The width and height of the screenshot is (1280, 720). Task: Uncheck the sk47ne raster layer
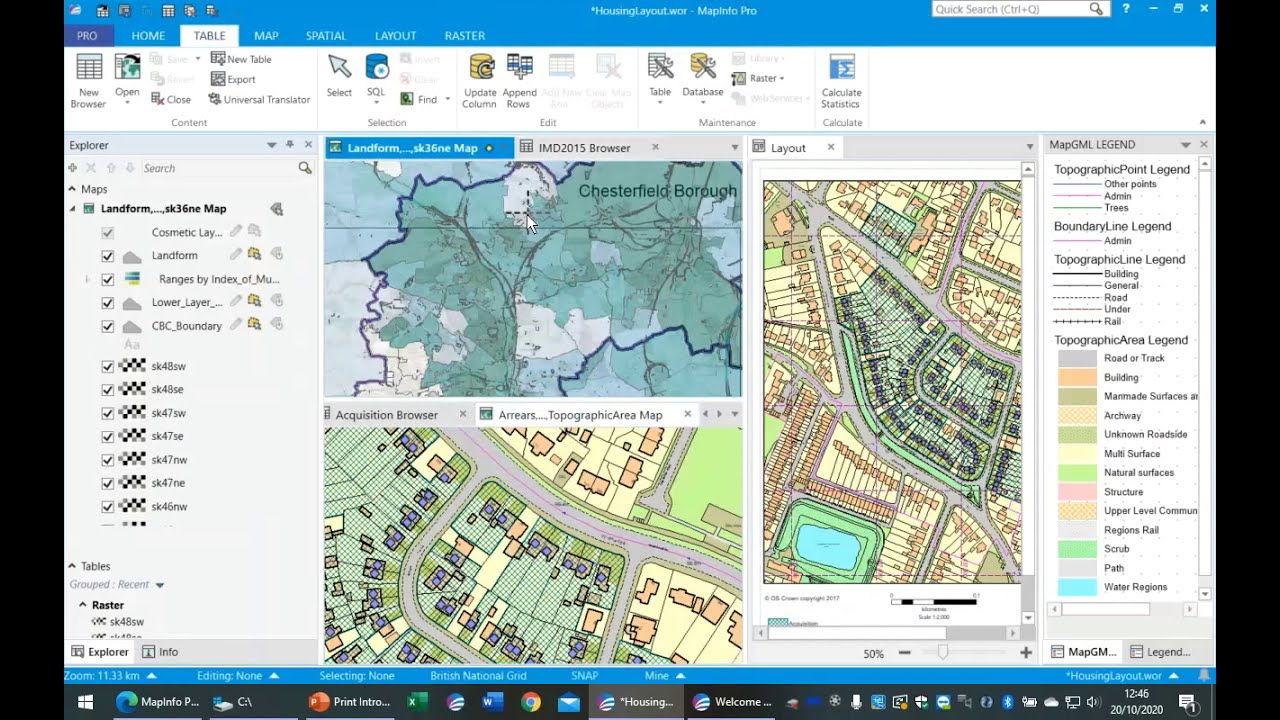pyautogui.click(x=108, y=483)
